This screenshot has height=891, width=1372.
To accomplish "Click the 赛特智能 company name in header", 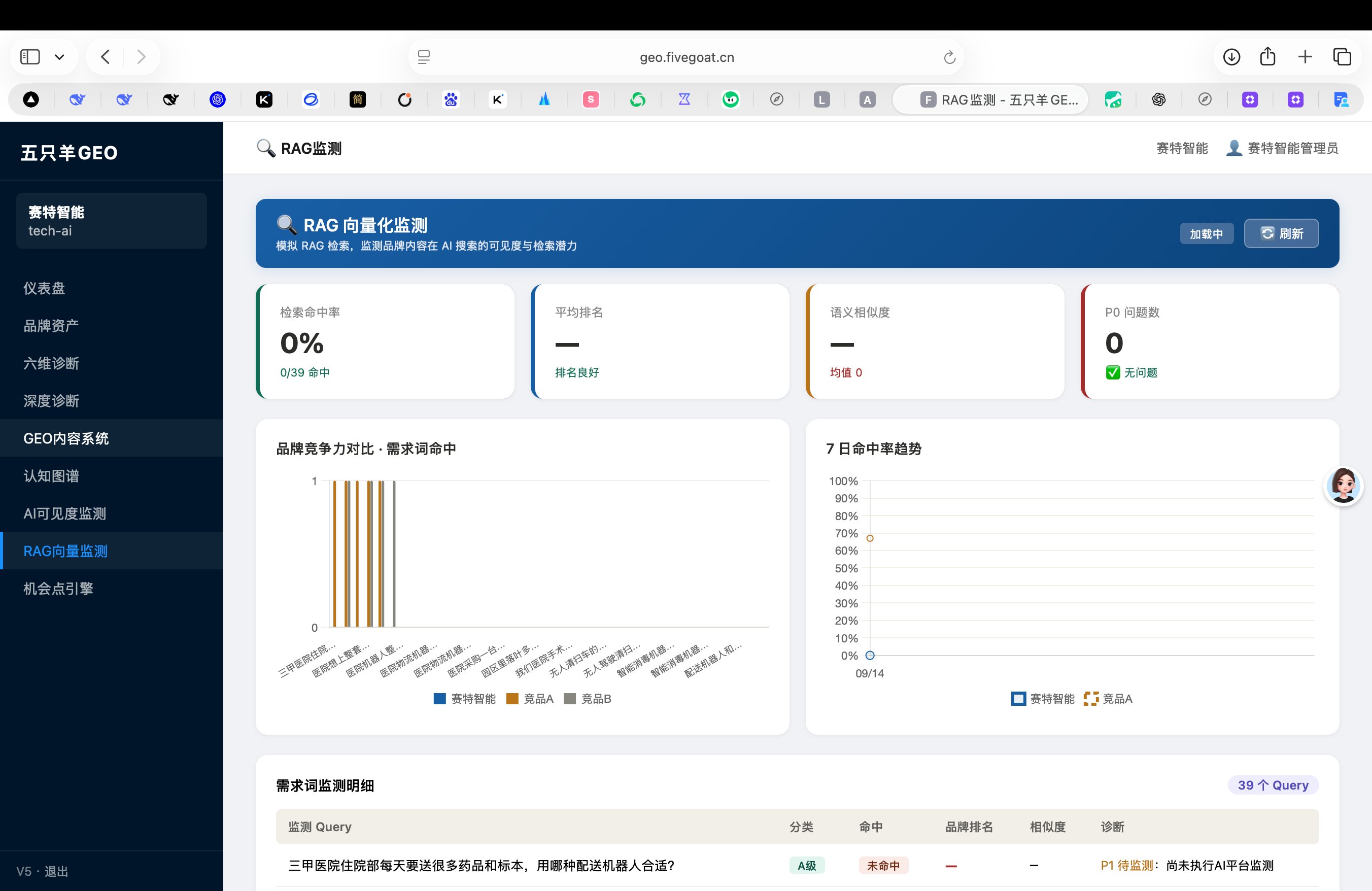I will [1182, 148].
